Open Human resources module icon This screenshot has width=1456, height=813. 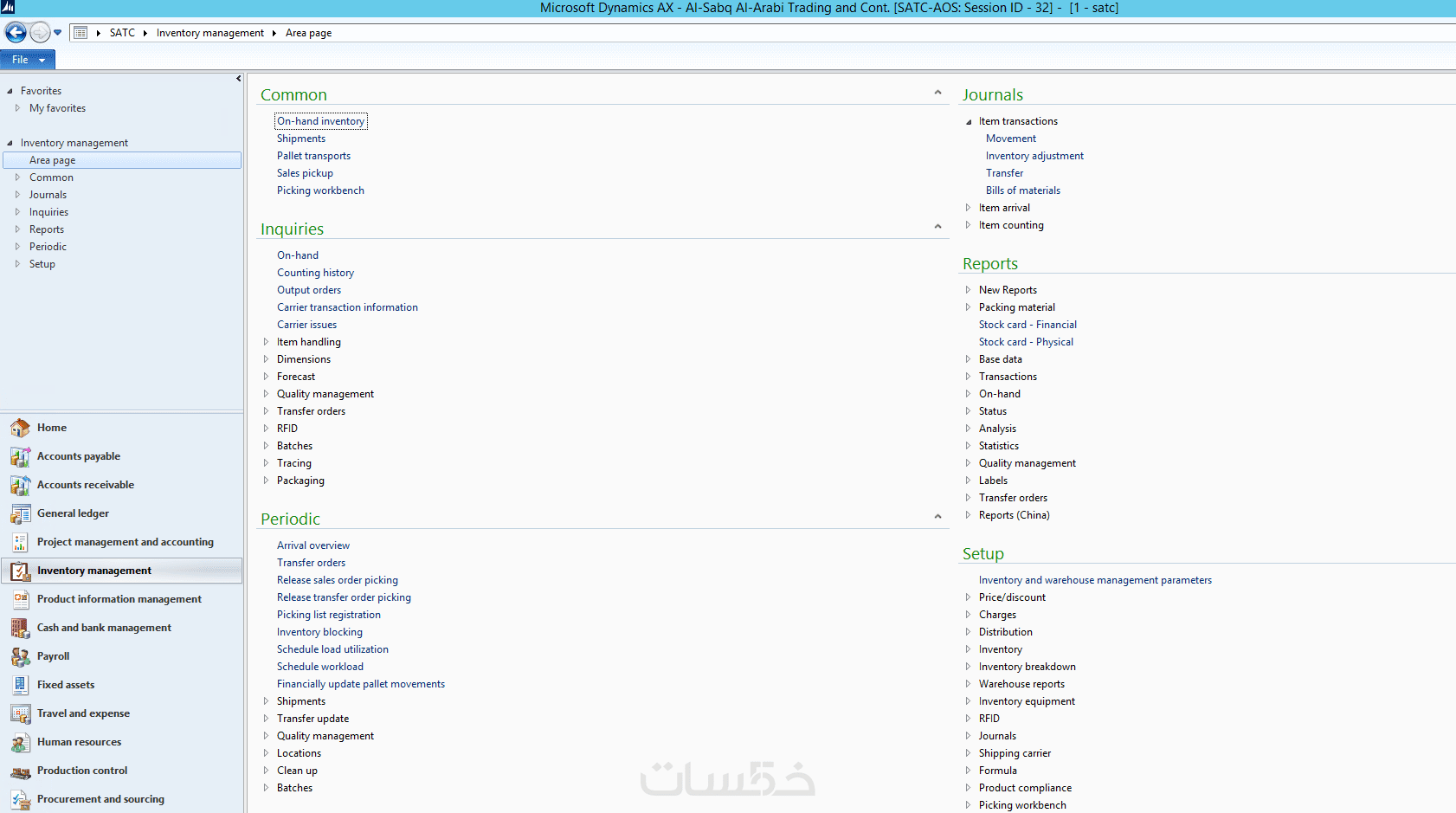[x=20, y=742]
